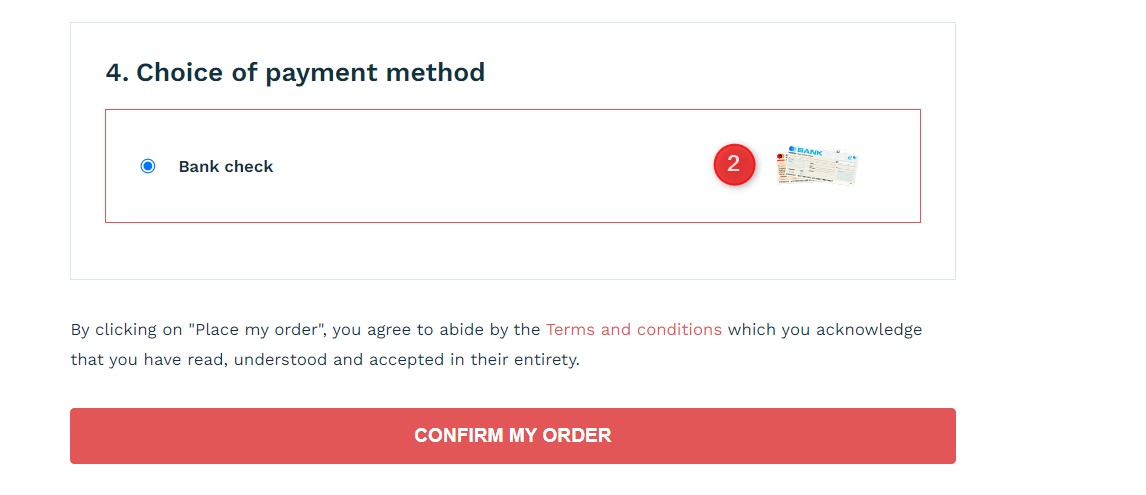Click the red number 2 badge

734,165
